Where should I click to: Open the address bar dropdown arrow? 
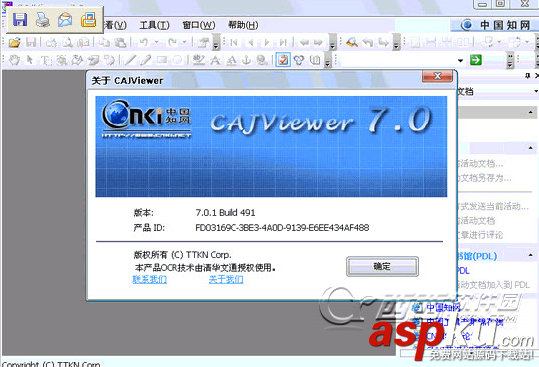[460, 61]
